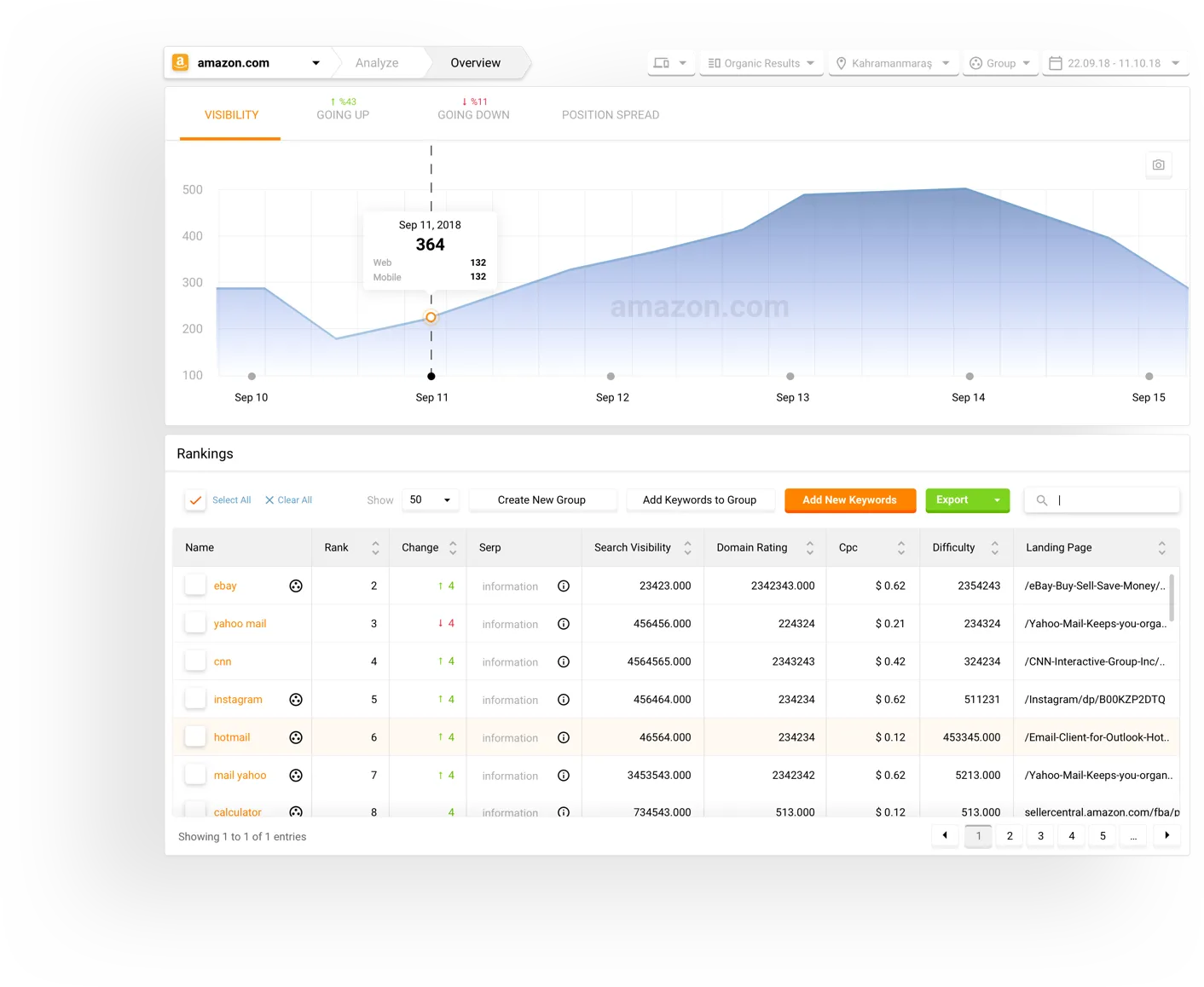The width and height of the screenshot is (1204, 987).
Task: Check the mail yahoo row checkbox
Action: click(x=195, y=775)
